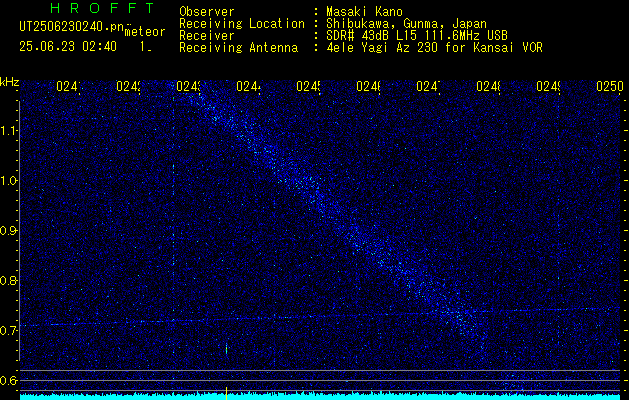Click the 0244 time marker
Image resolution: width=629 pixels, height=400 pixels.
tap(249, 86)
